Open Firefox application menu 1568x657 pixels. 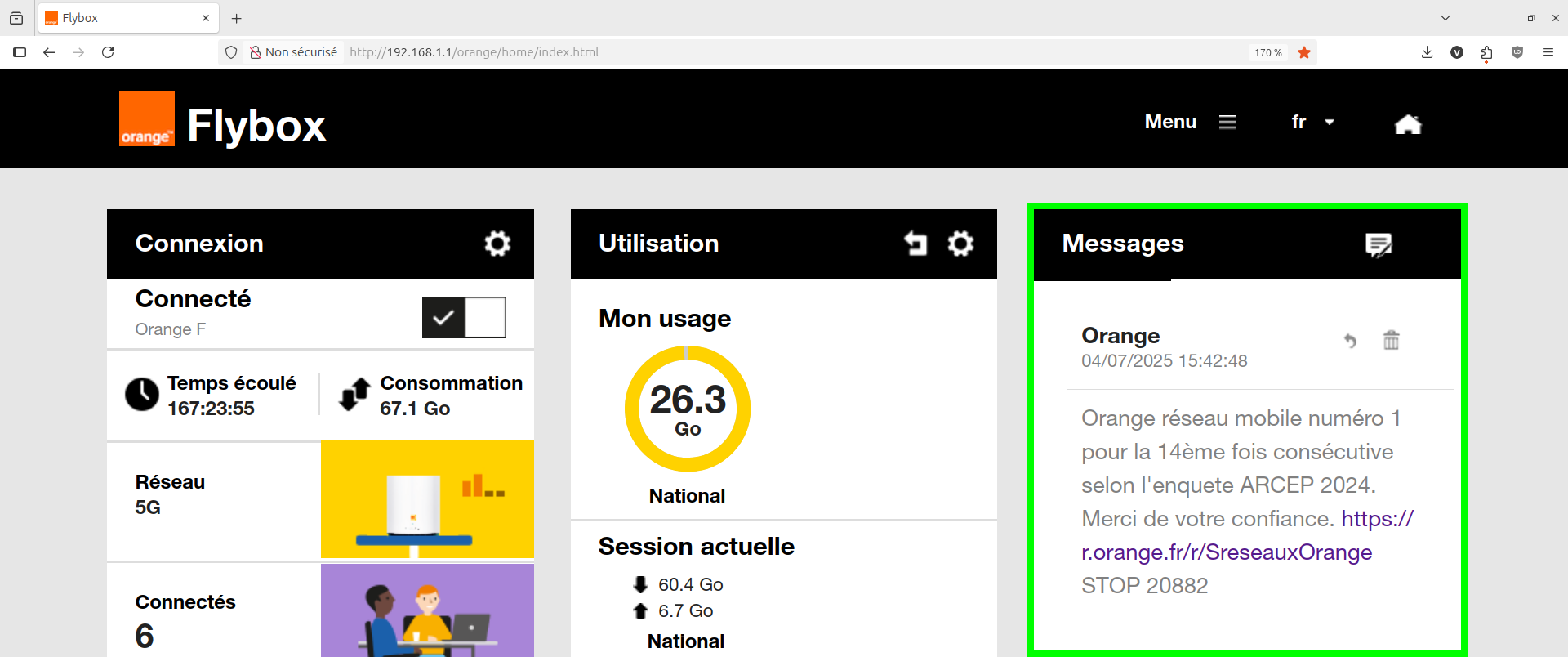1548,52
